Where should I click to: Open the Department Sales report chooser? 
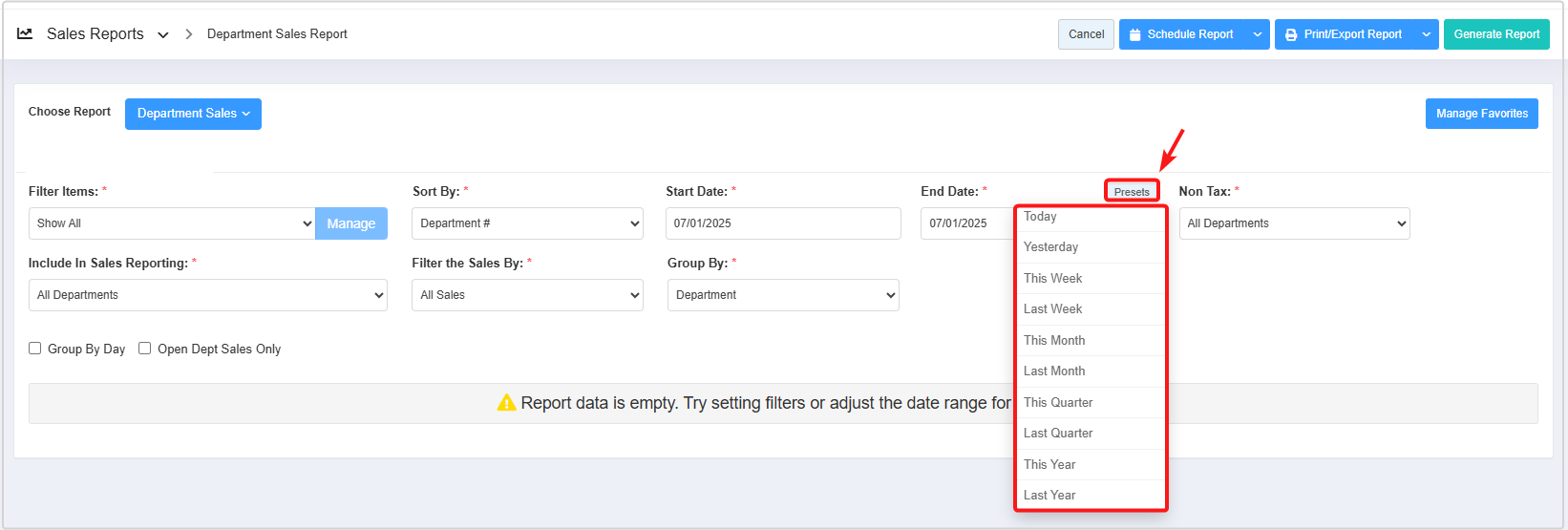pyautogui.click(x=193, y=114)
